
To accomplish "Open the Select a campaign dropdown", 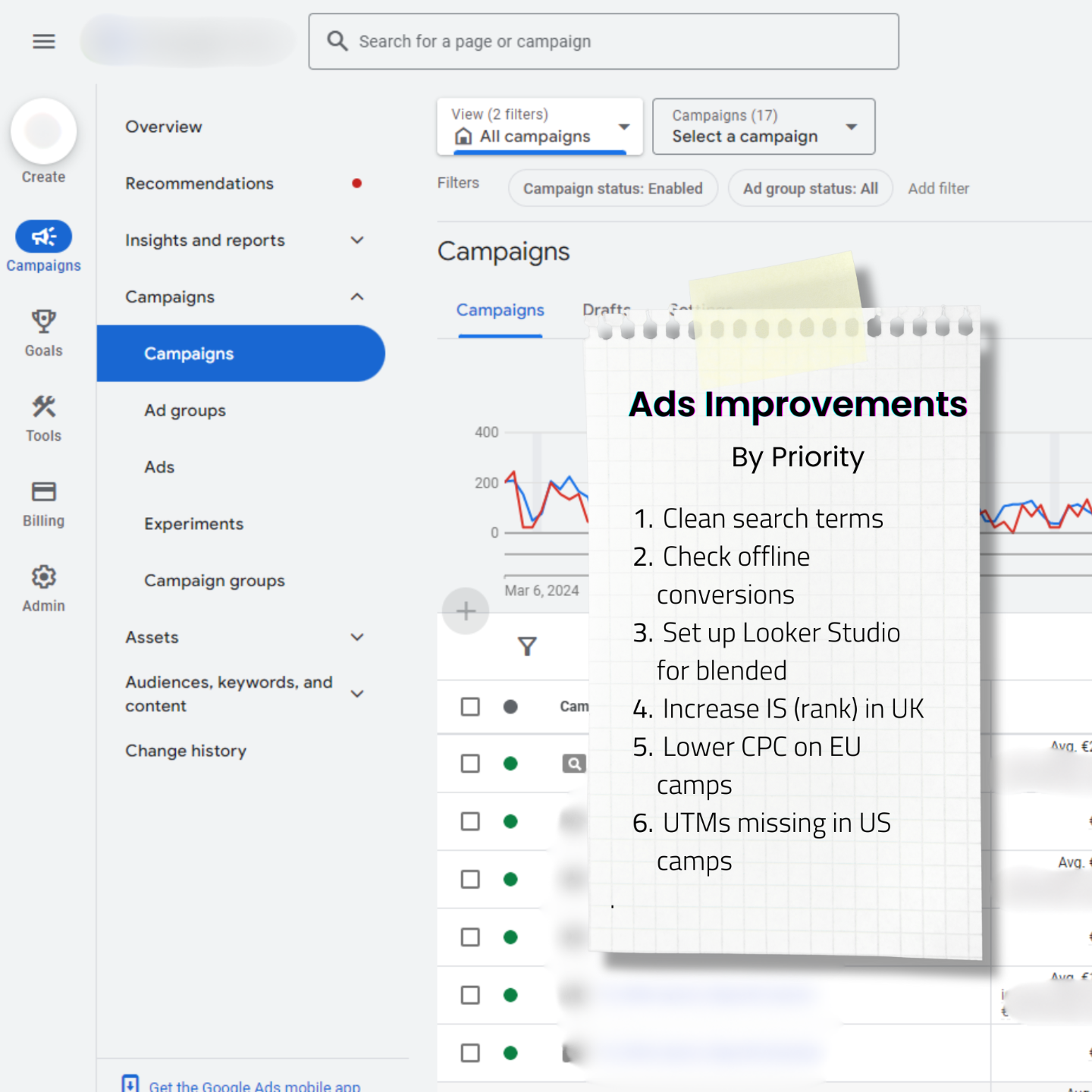I will pos(764,127).
